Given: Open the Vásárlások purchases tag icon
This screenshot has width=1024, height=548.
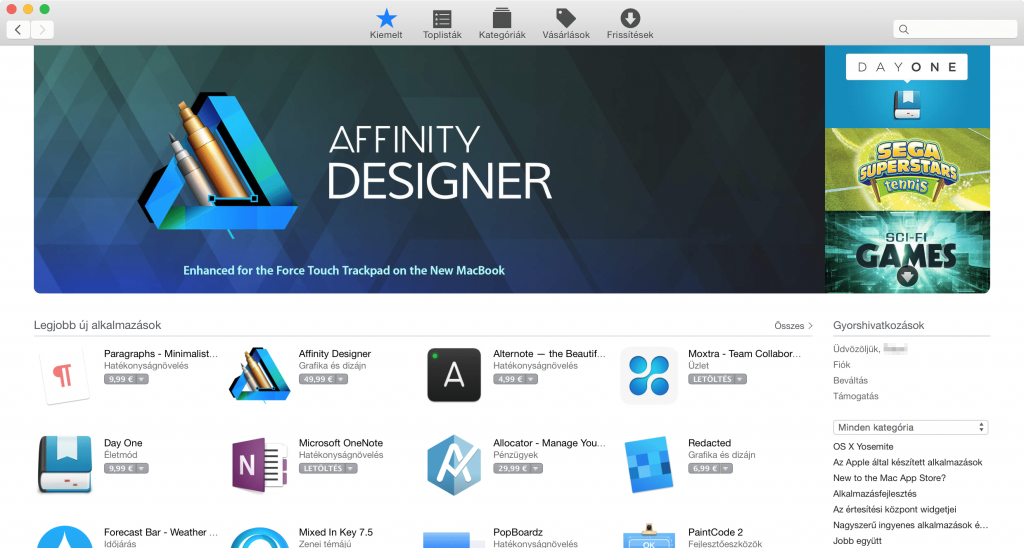Looking at the screenshot, I should click(x=566, y=24).
